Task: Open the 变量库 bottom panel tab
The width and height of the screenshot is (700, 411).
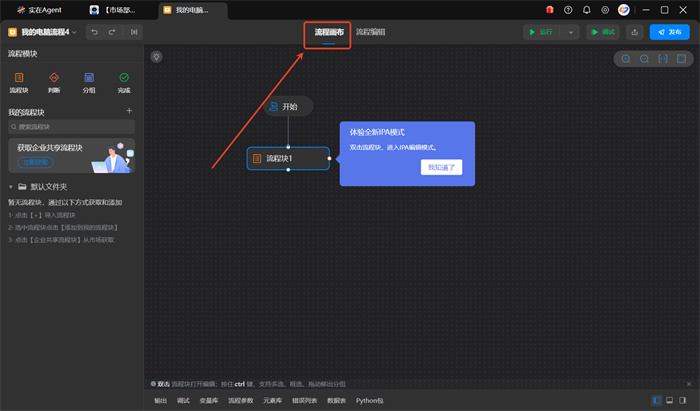Action: pos(209,400)
